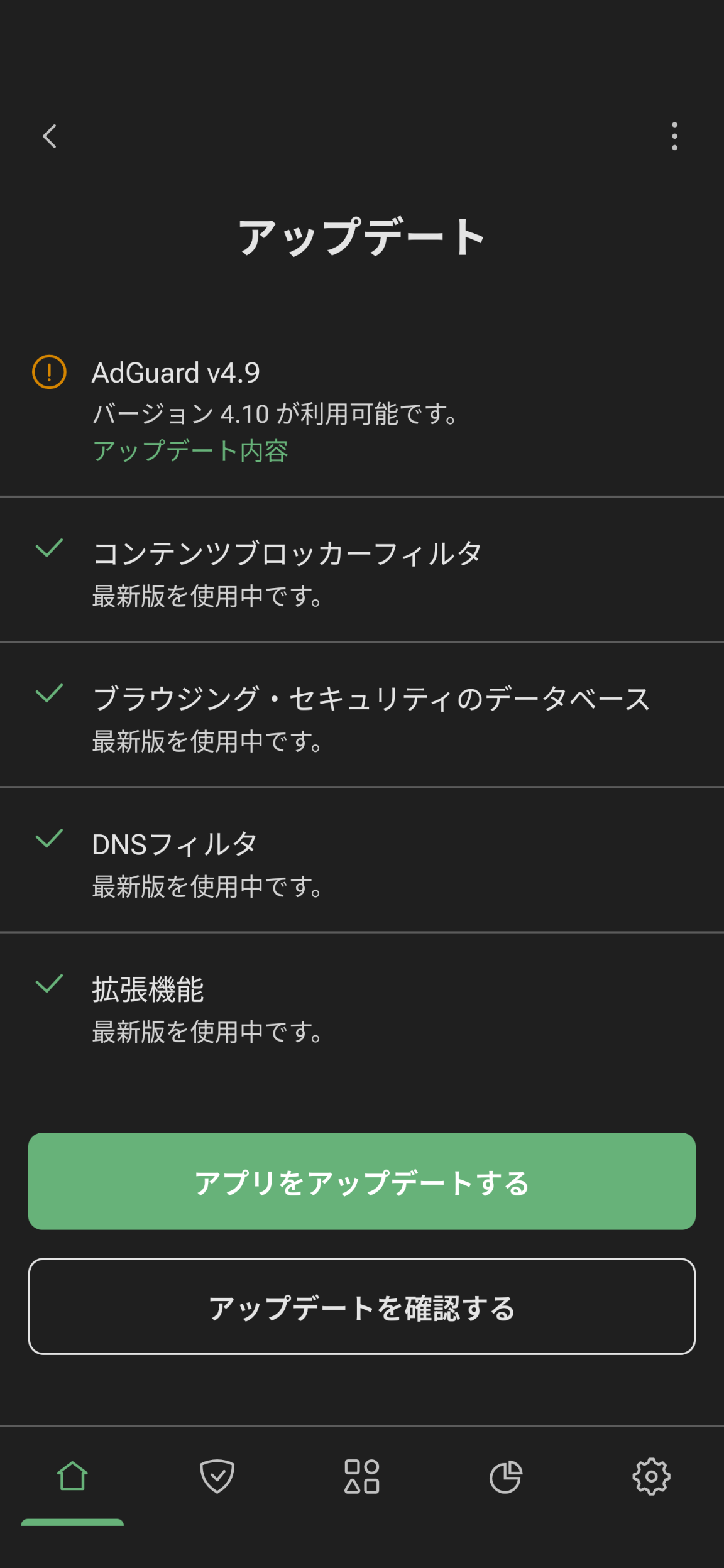This screenshot has width=724, height=1568.
Task: Open the Statistics pie chart tab
Action: pyautogui.click(x=506, y=1476)
